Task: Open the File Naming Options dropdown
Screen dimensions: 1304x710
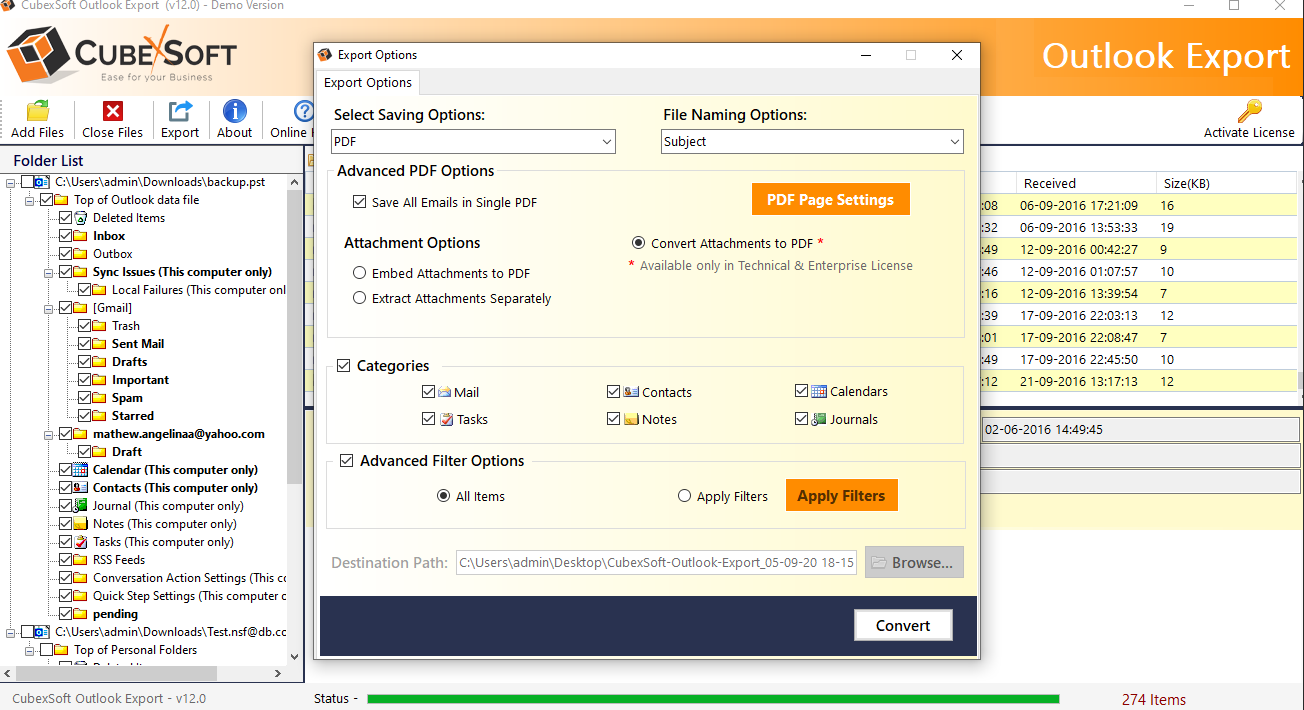Action: [x=812, y=142]
